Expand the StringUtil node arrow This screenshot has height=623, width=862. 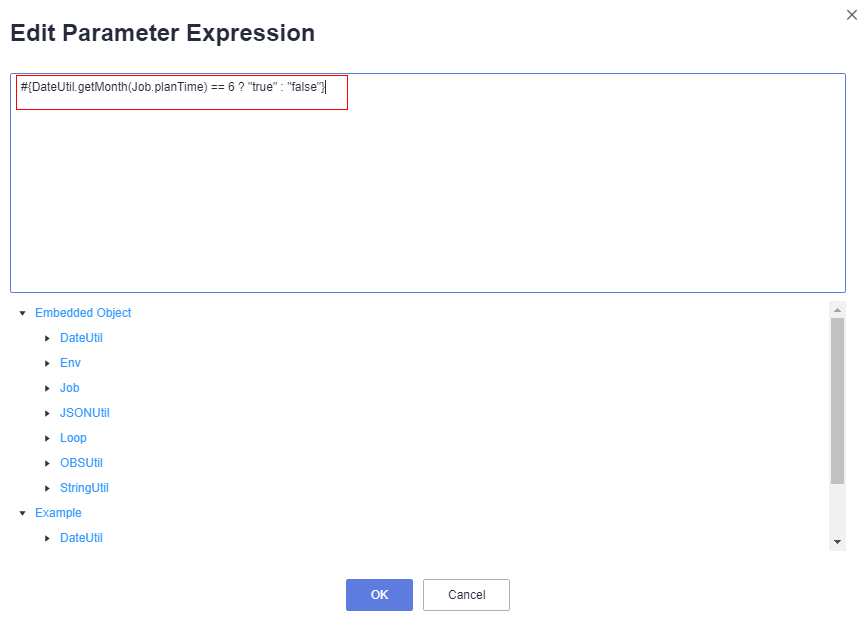pos(47,488)
